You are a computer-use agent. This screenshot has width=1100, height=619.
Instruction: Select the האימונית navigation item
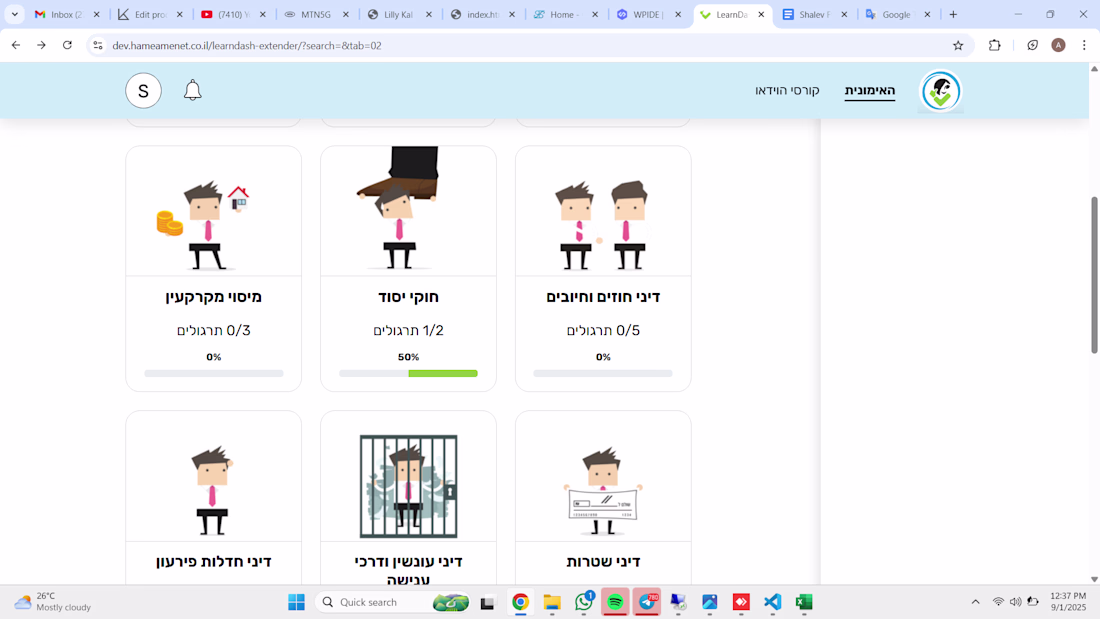[x=870, y=91]
